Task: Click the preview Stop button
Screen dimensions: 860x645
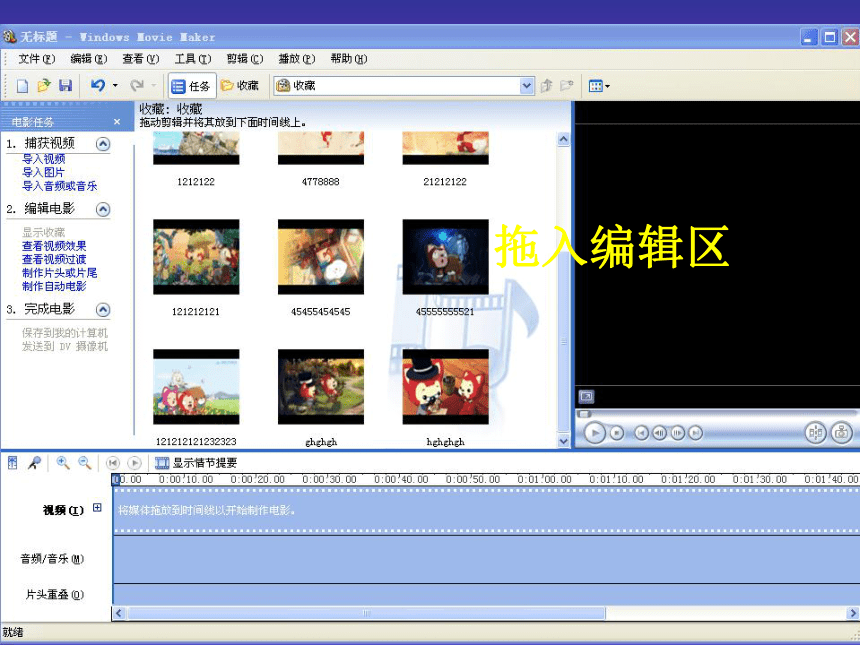Action: [617, 433]
